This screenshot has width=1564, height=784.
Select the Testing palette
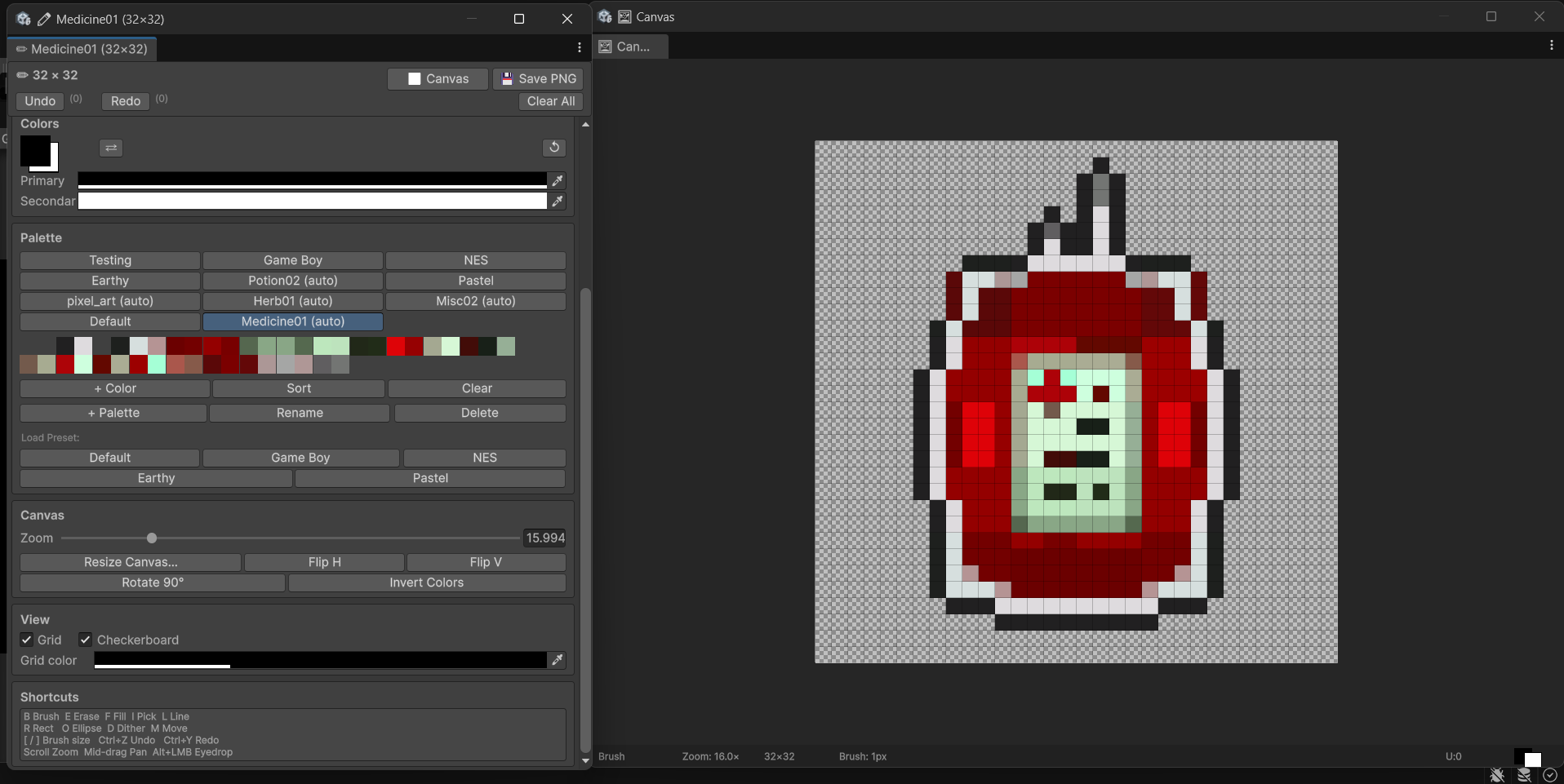tap(110, 260)
